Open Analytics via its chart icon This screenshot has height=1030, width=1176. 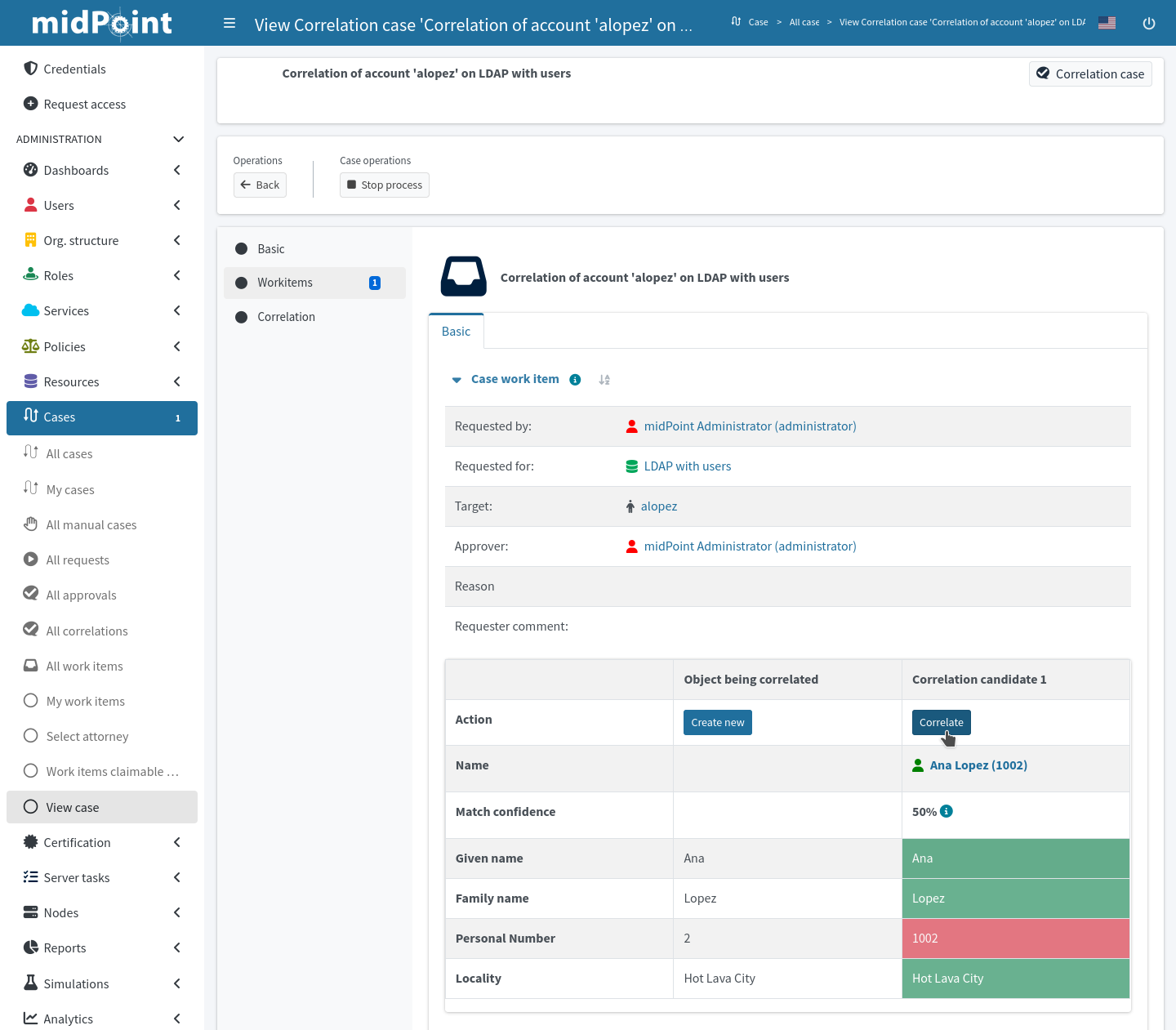30,1019
